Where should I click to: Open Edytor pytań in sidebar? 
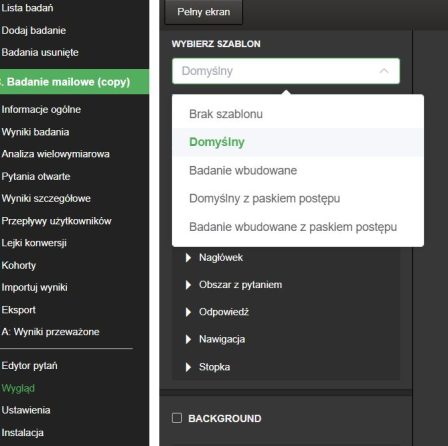29,366
